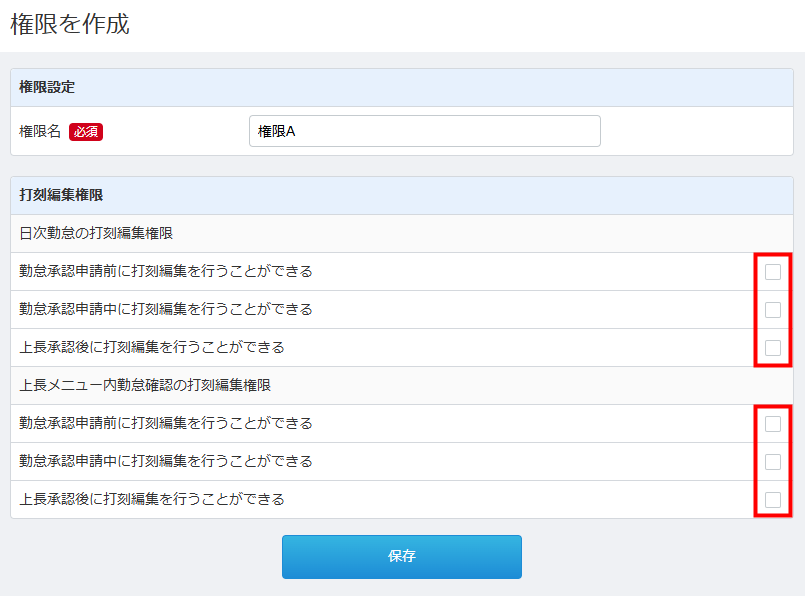The image size is (805, 596).
Task: Enable 勤怠承認申請前 checkbox under 上長メニュー section
Action: tap(772, 424)
